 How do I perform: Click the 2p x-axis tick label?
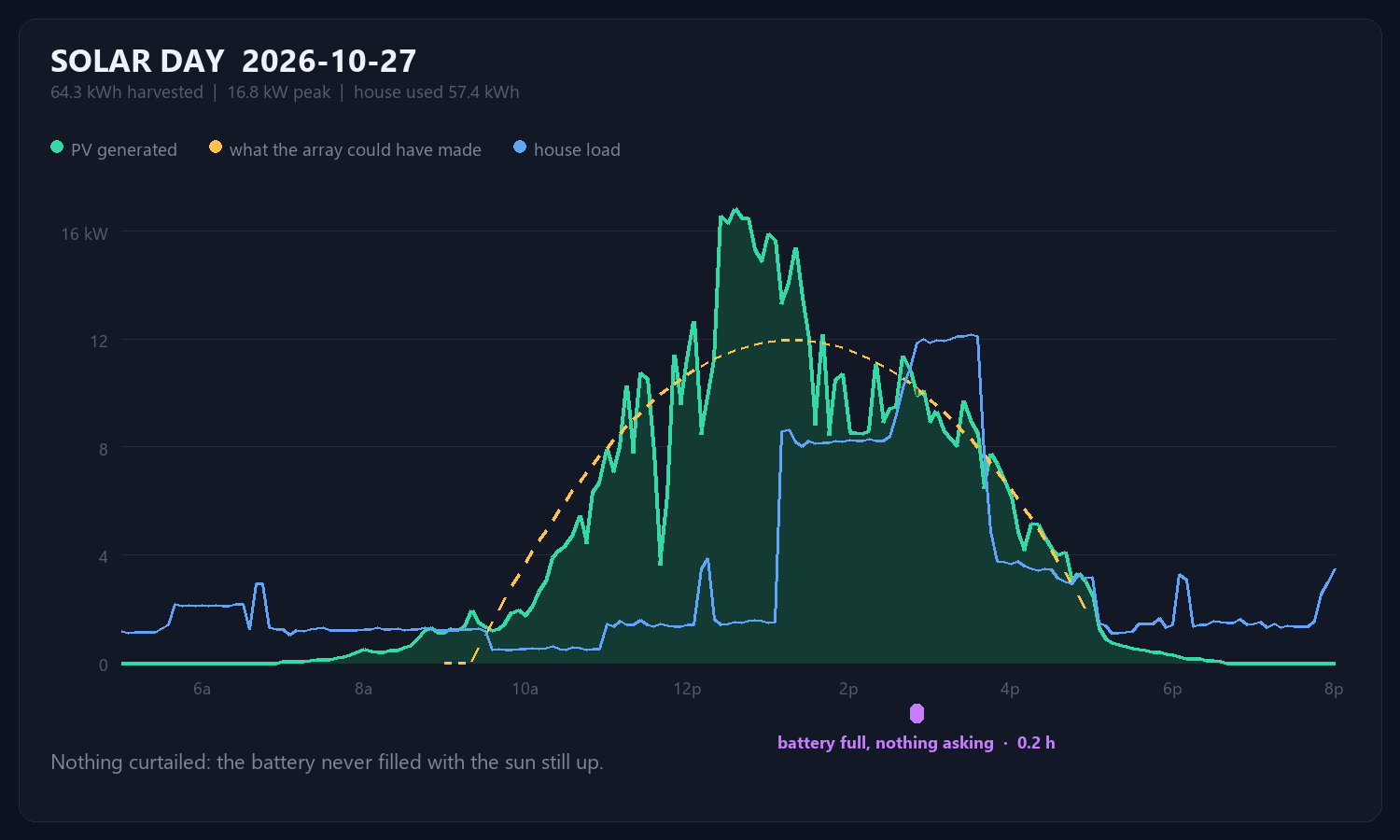pos(848,690)
